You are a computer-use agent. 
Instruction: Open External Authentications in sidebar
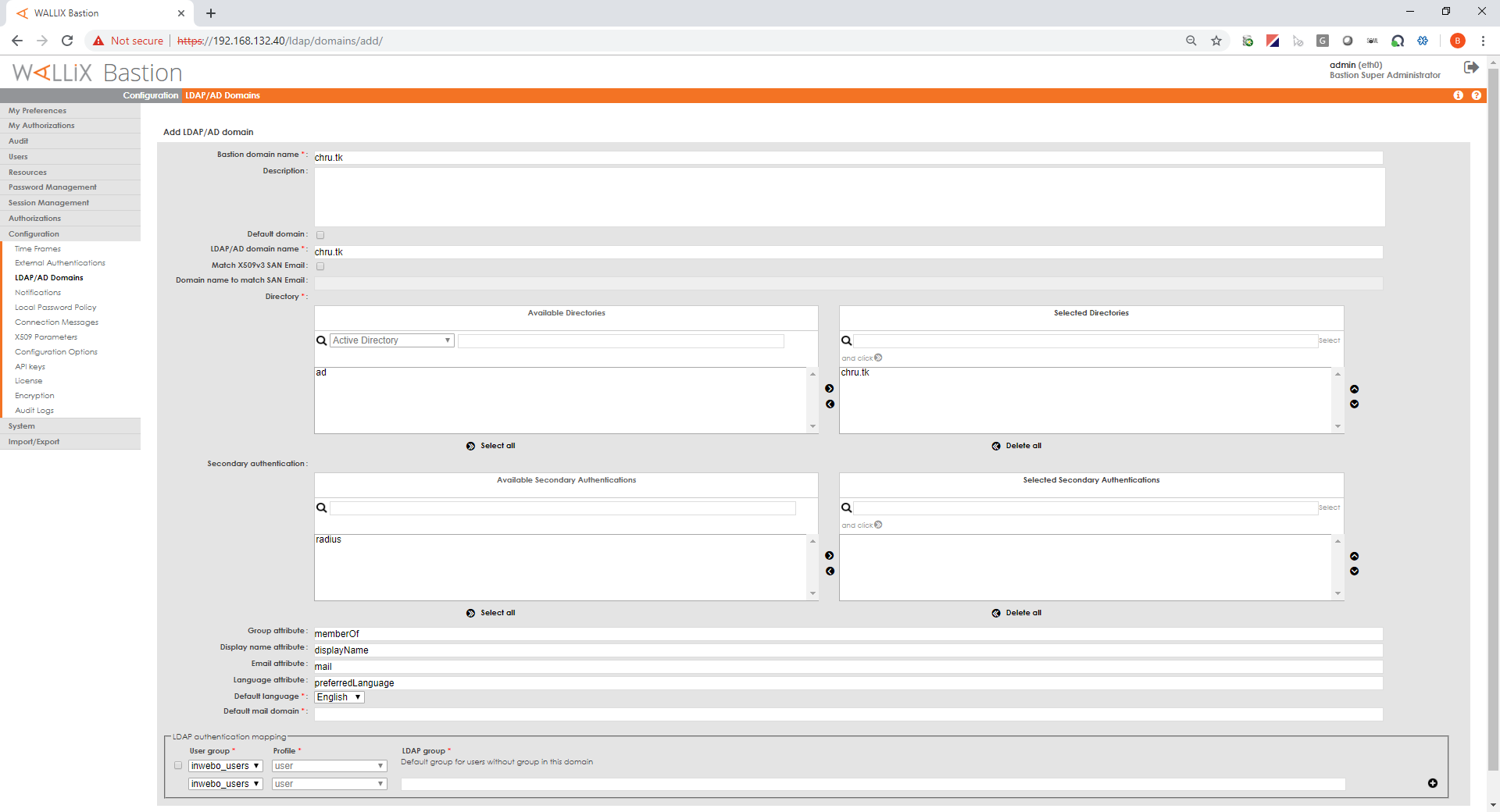[x=59, y=263]
